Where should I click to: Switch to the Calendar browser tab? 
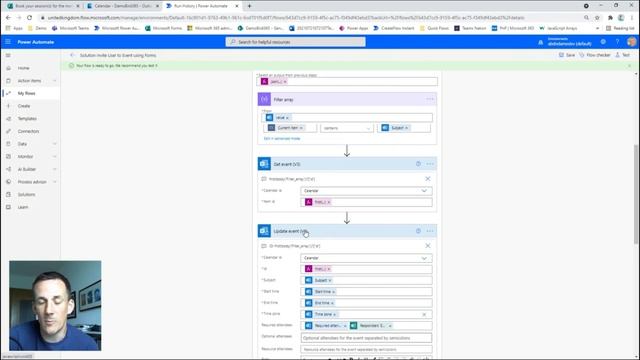tap(122, 6)
